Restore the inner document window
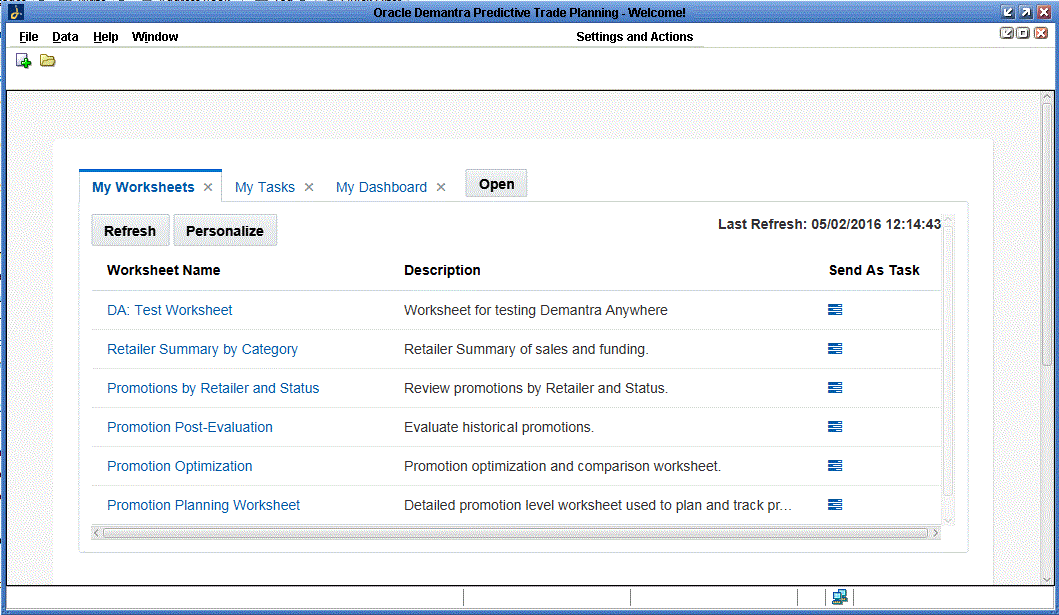 point(1023,33)
